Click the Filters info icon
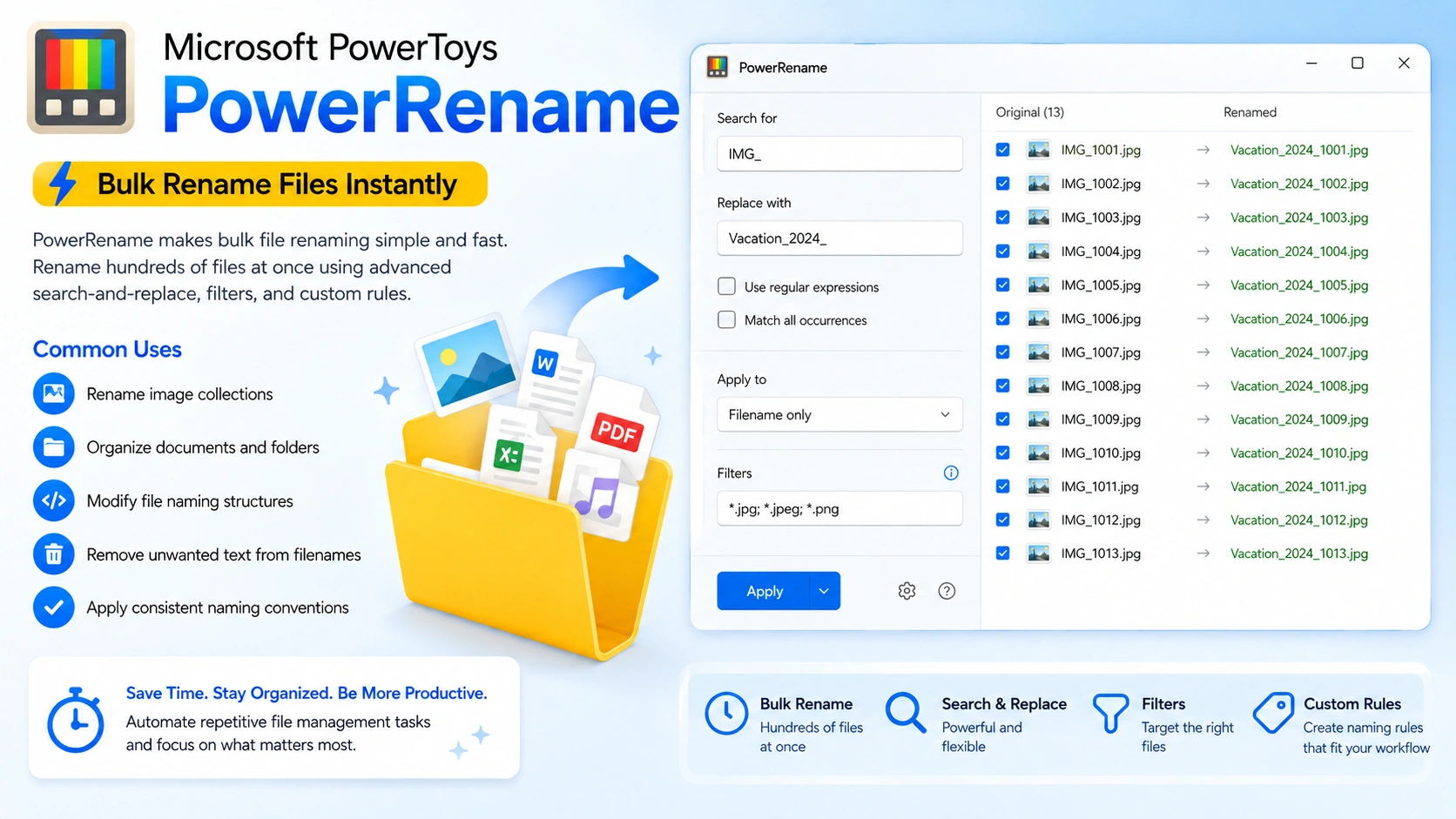This screenshot has height=819, width=1456. point(951,473)
